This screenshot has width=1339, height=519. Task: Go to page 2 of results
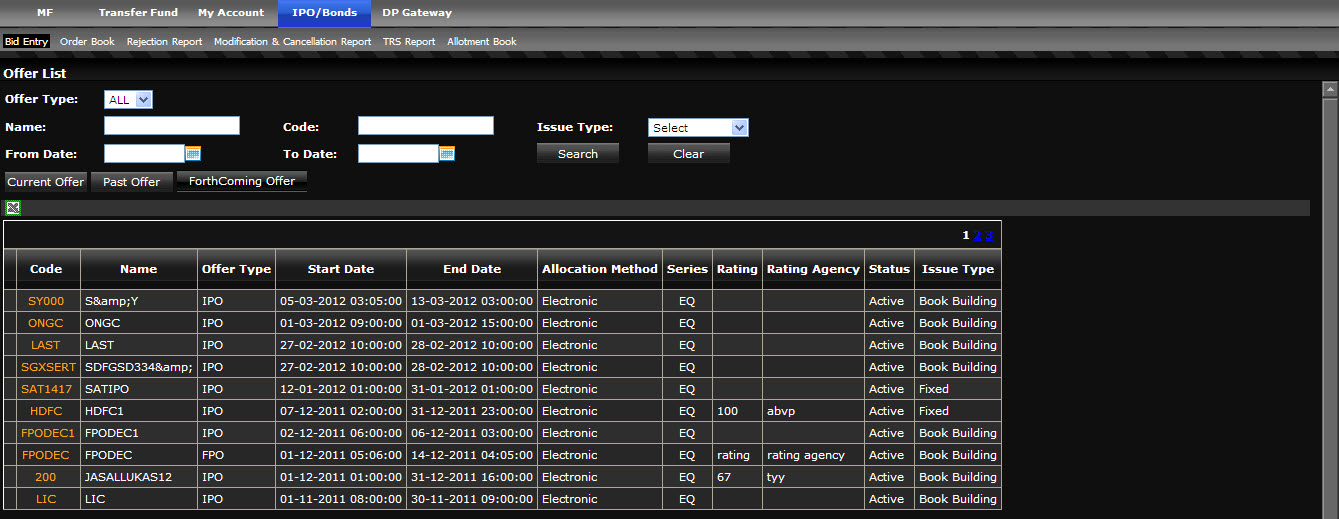(978, 236)
